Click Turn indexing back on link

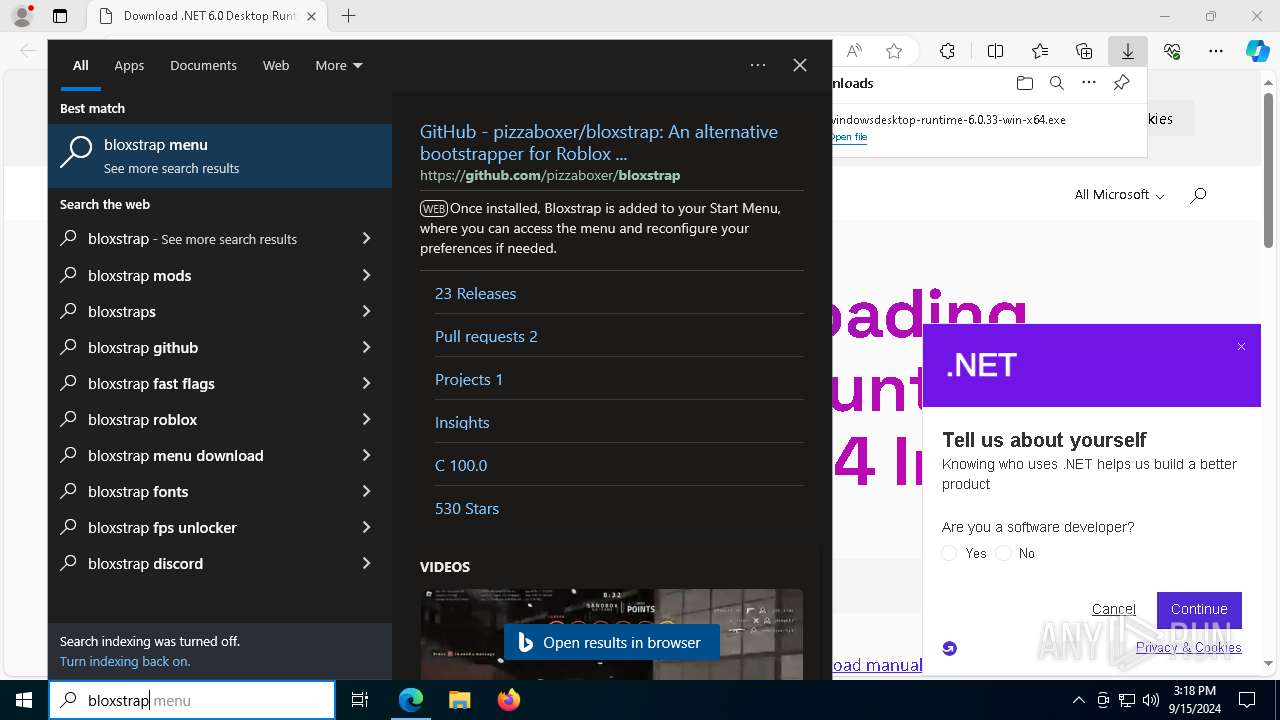[125, 661]
